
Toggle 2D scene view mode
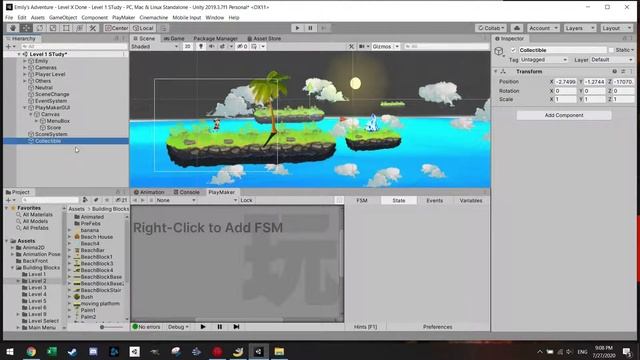click(187, 47)
